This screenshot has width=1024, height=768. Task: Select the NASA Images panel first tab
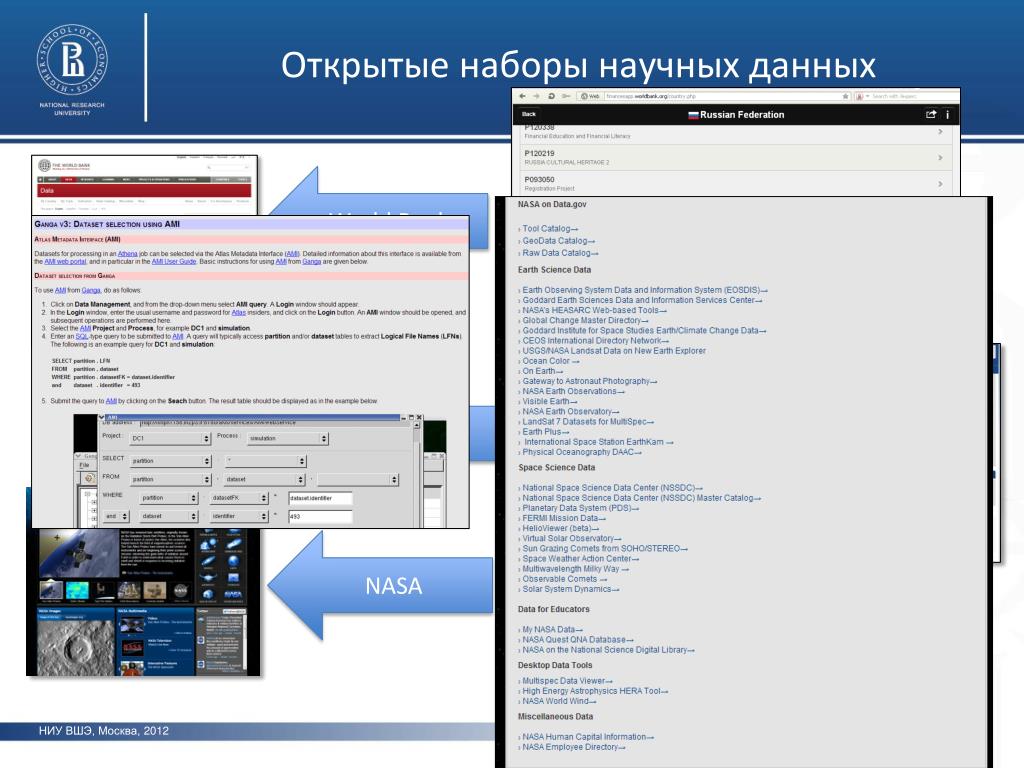tap(50, 618)
